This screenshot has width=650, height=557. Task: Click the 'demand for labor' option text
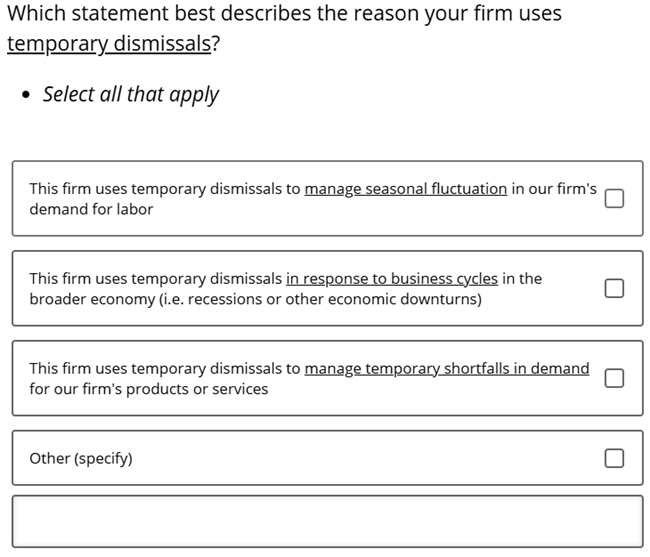[x=91, y=209]
